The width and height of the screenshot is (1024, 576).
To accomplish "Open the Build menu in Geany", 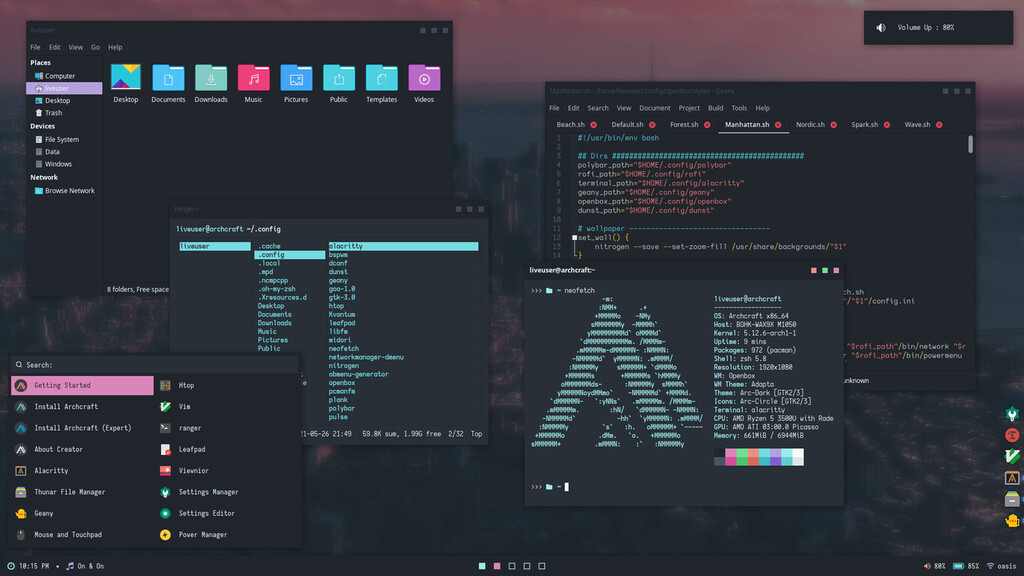I will [714, 107].
